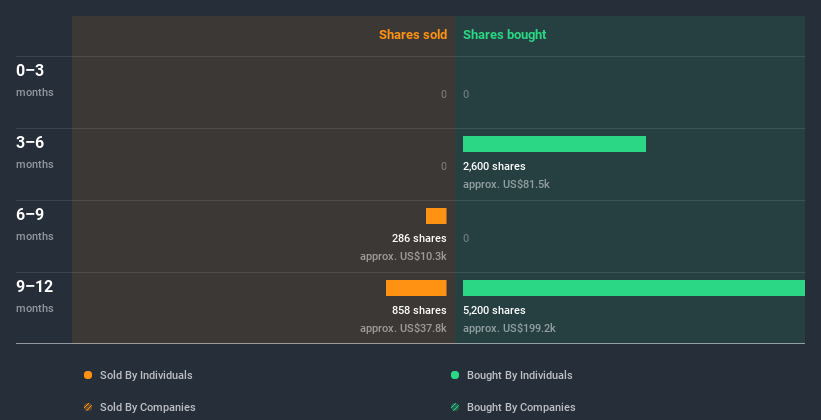Click the 286 shares text
The image size is (821, 420).
[x=419, y=238]
